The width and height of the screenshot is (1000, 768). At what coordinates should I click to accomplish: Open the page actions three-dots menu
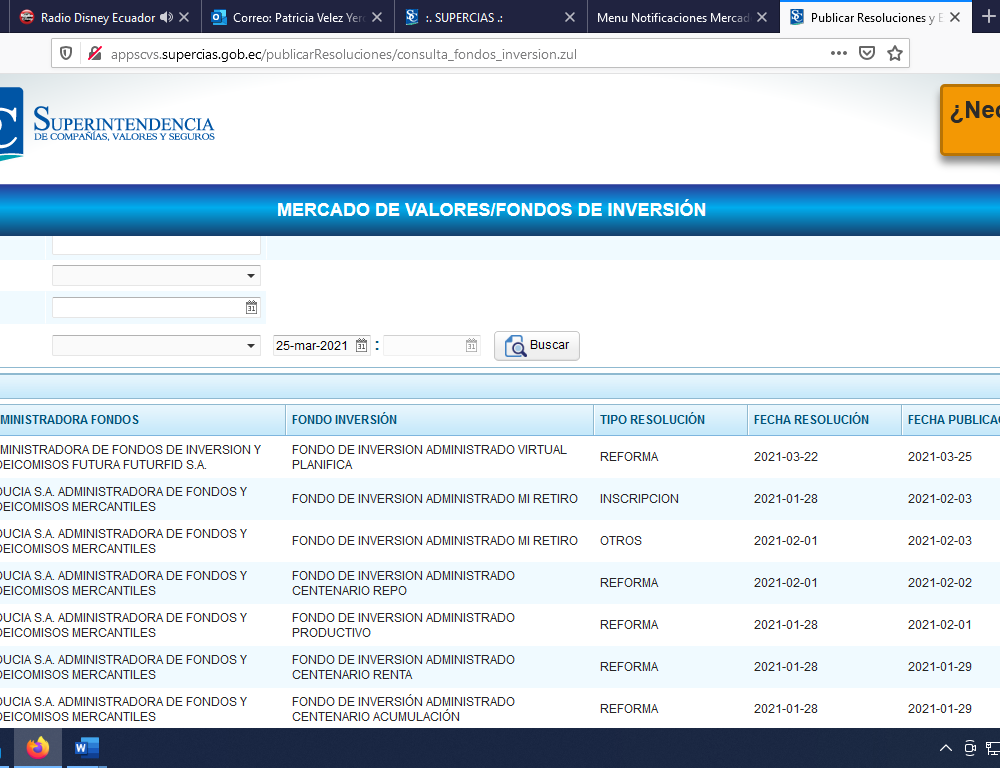[x=839, y=54]
